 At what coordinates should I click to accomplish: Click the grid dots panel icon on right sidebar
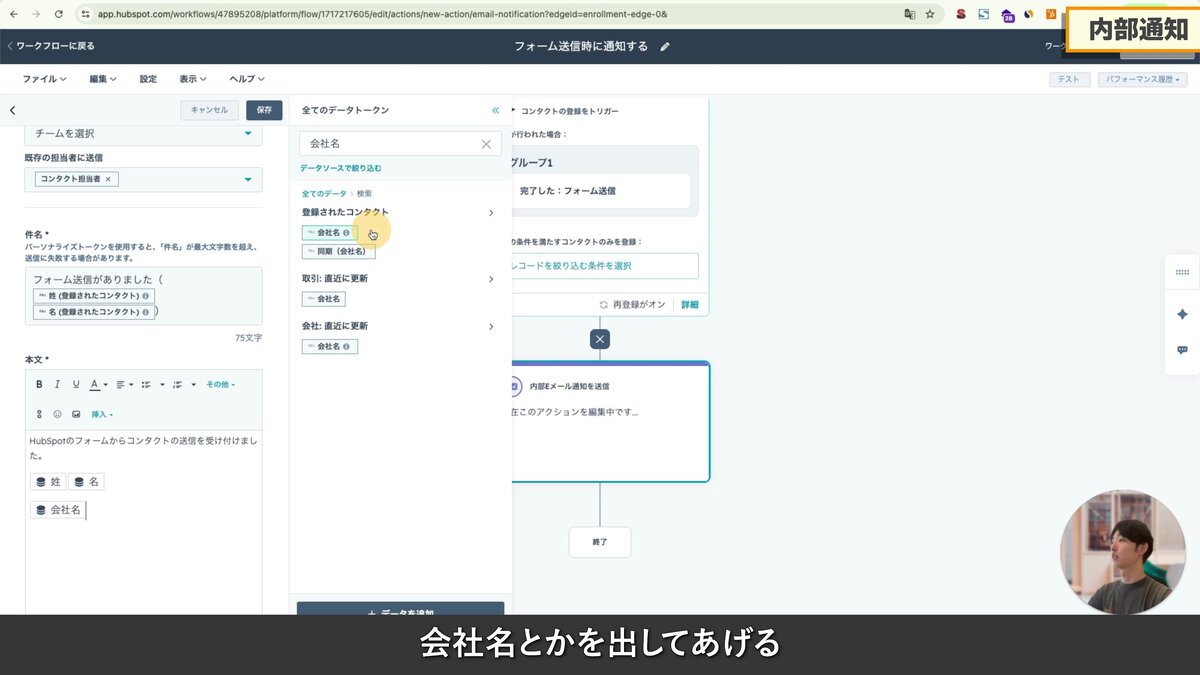(x=1181, y=271)
